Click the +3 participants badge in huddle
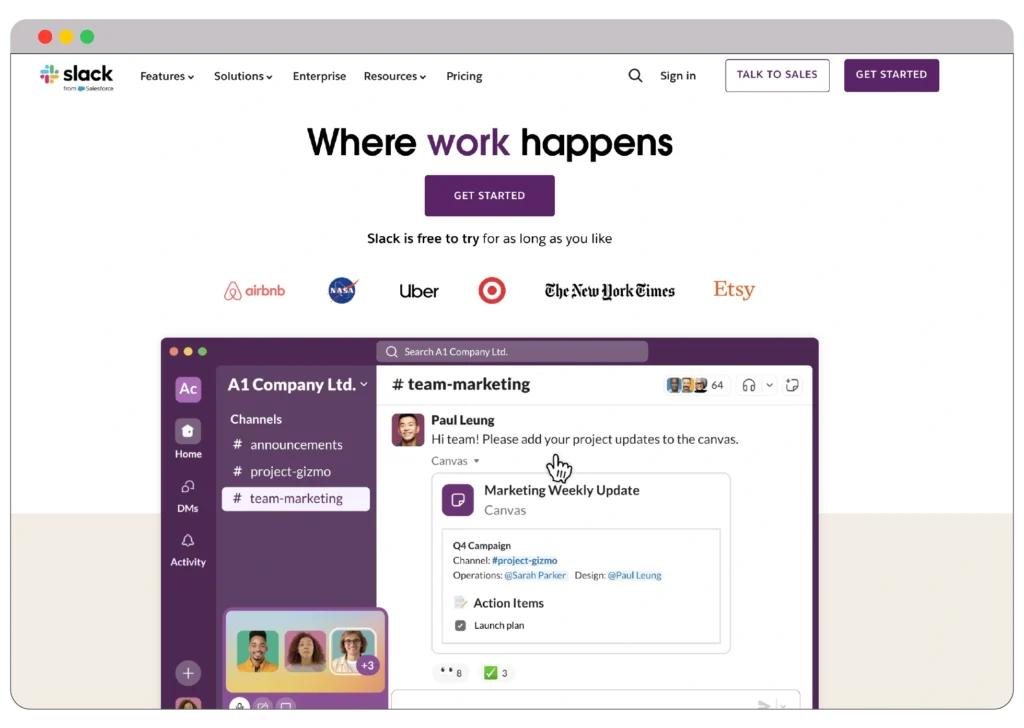This screenshot has width=1024, height=728. (x=368, y=665)
